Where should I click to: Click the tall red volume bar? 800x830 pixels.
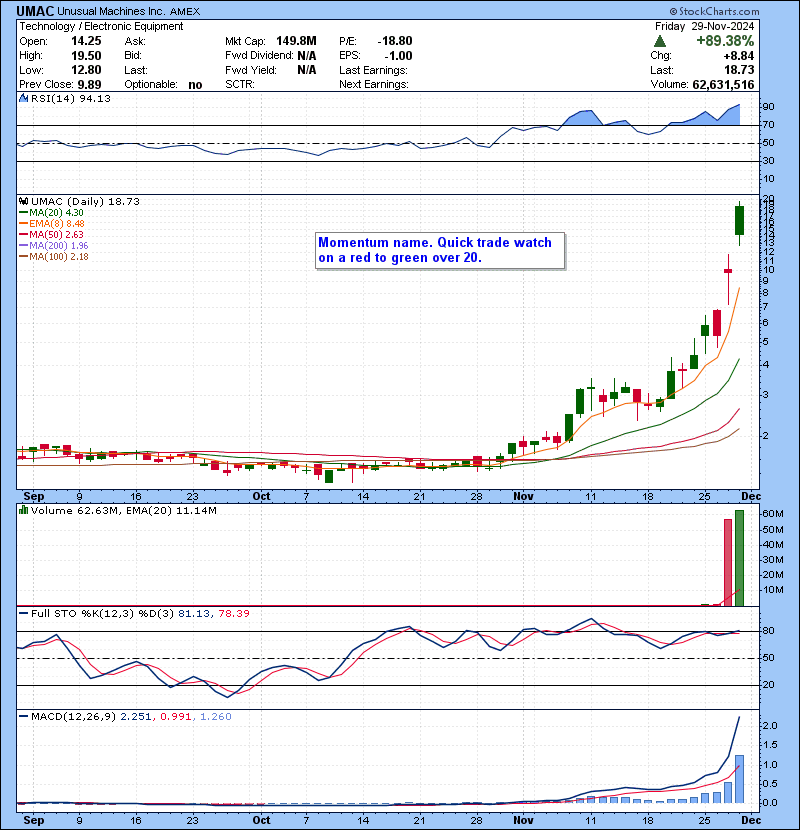728,562
